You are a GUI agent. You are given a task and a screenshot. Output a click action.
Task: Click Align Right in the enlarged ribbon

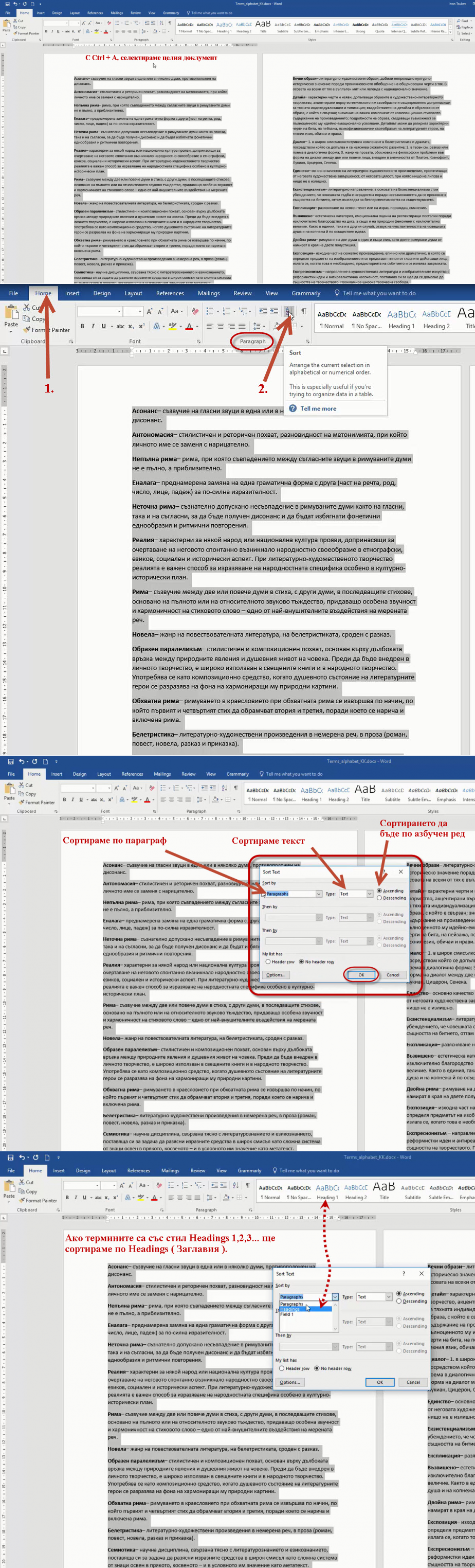231,326
